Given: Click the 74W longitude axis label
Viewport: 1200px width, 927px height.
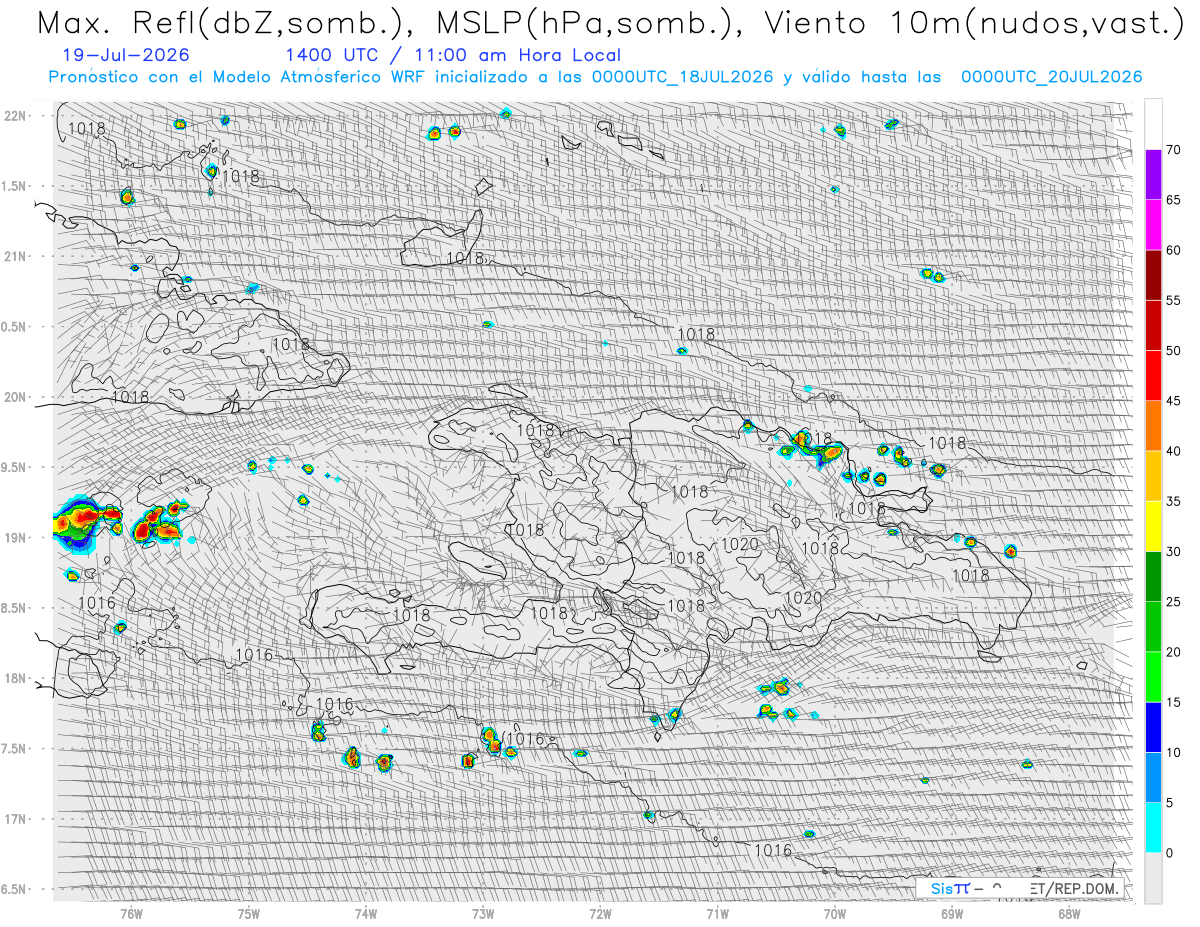Looking at the screenshot, I should coord(365,913).
